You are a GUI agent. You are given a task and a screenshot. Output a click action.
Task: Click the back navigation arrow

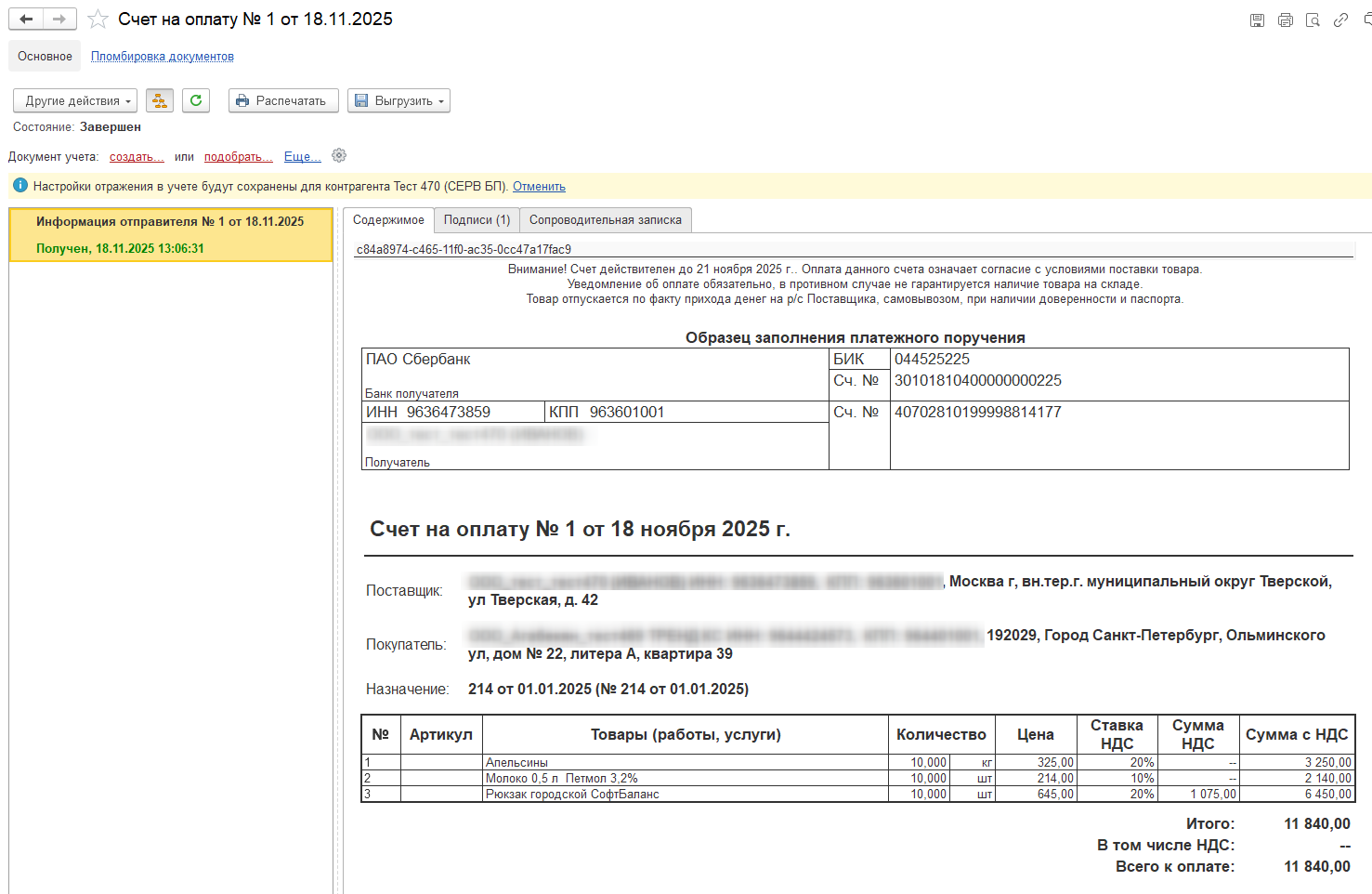point(26,20)
